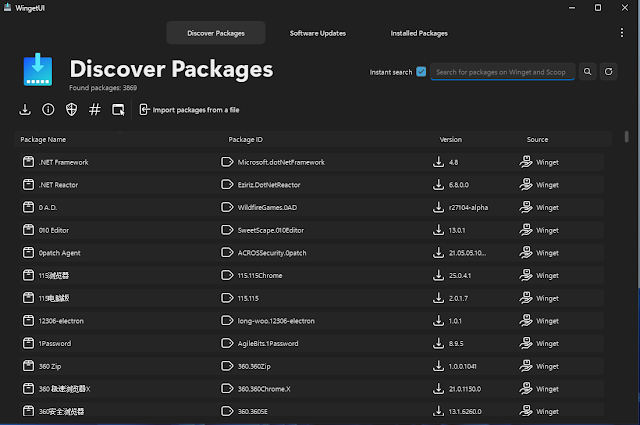Click the package icon beside 010 Editor
Image resolution: width=640 pixels, height=425 pixels.
pos(28,230)
